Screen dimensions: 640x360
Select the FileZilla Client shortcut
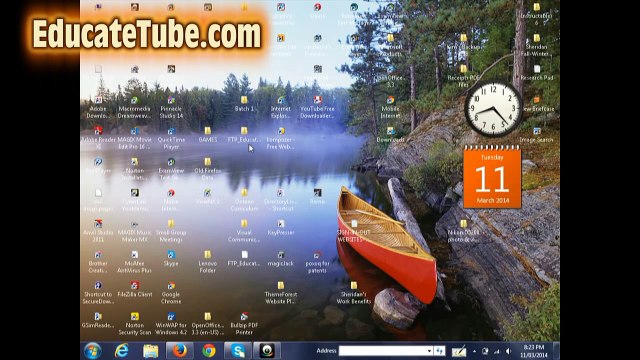134,289
